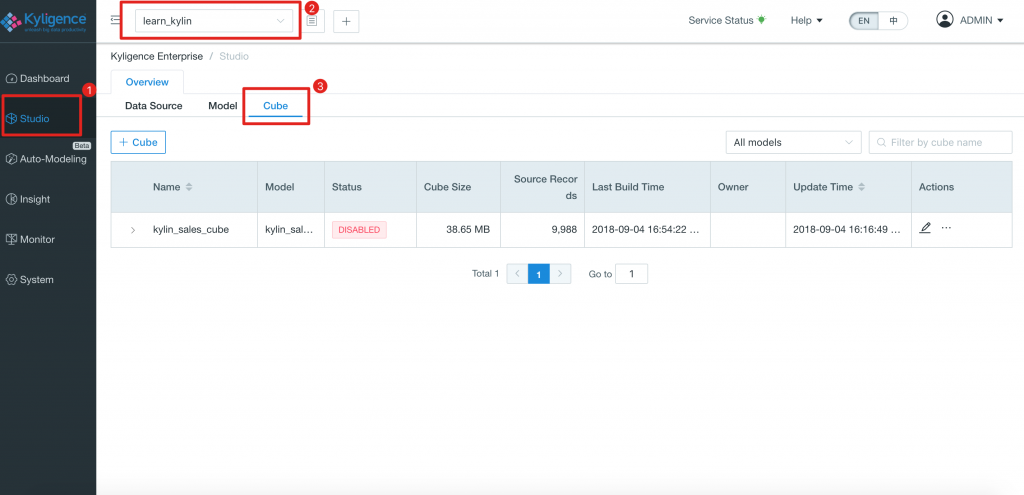Click page number 1 button
The height and width of the screenshot is (495, 1024).
[x=538, y=274]
